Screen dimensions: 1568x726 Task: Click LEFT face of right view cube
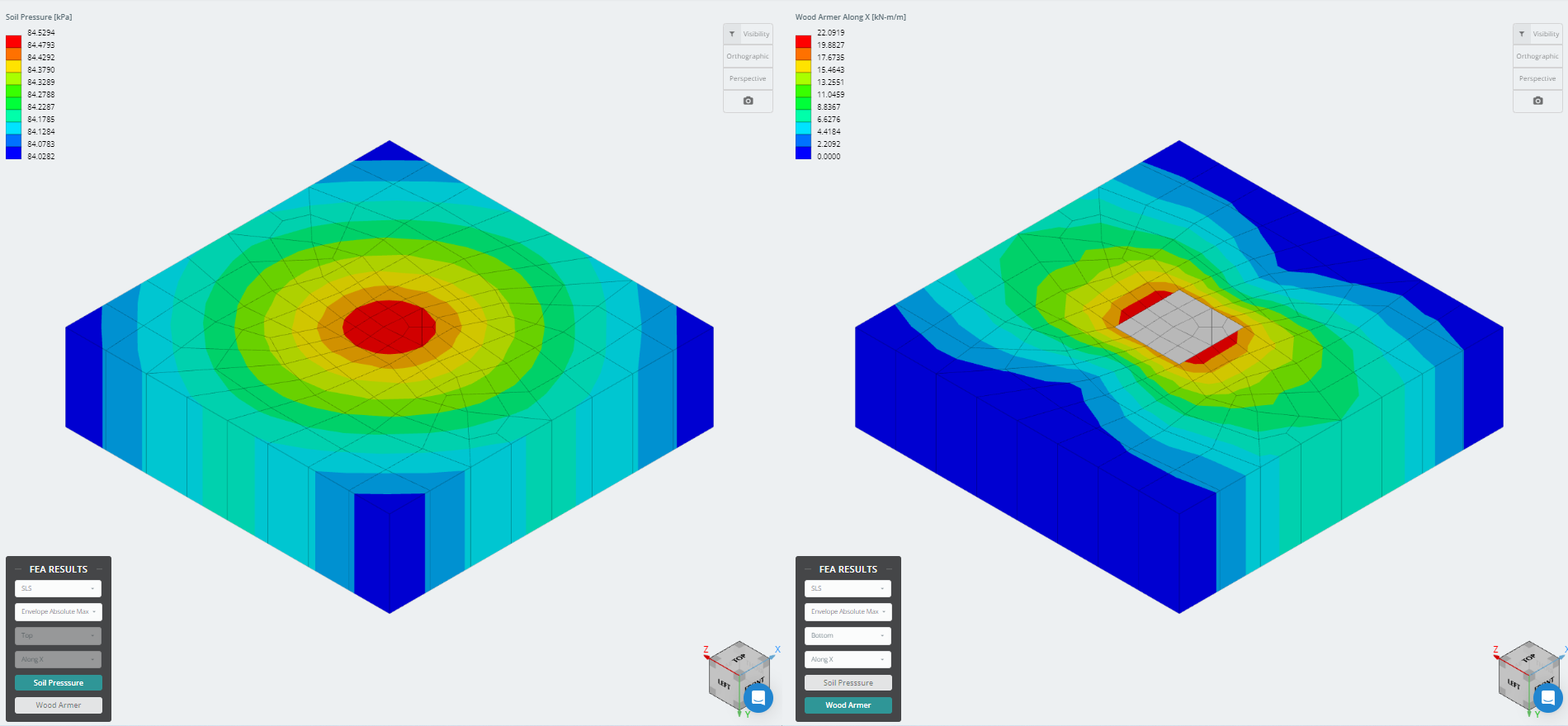coord(1513,684)
